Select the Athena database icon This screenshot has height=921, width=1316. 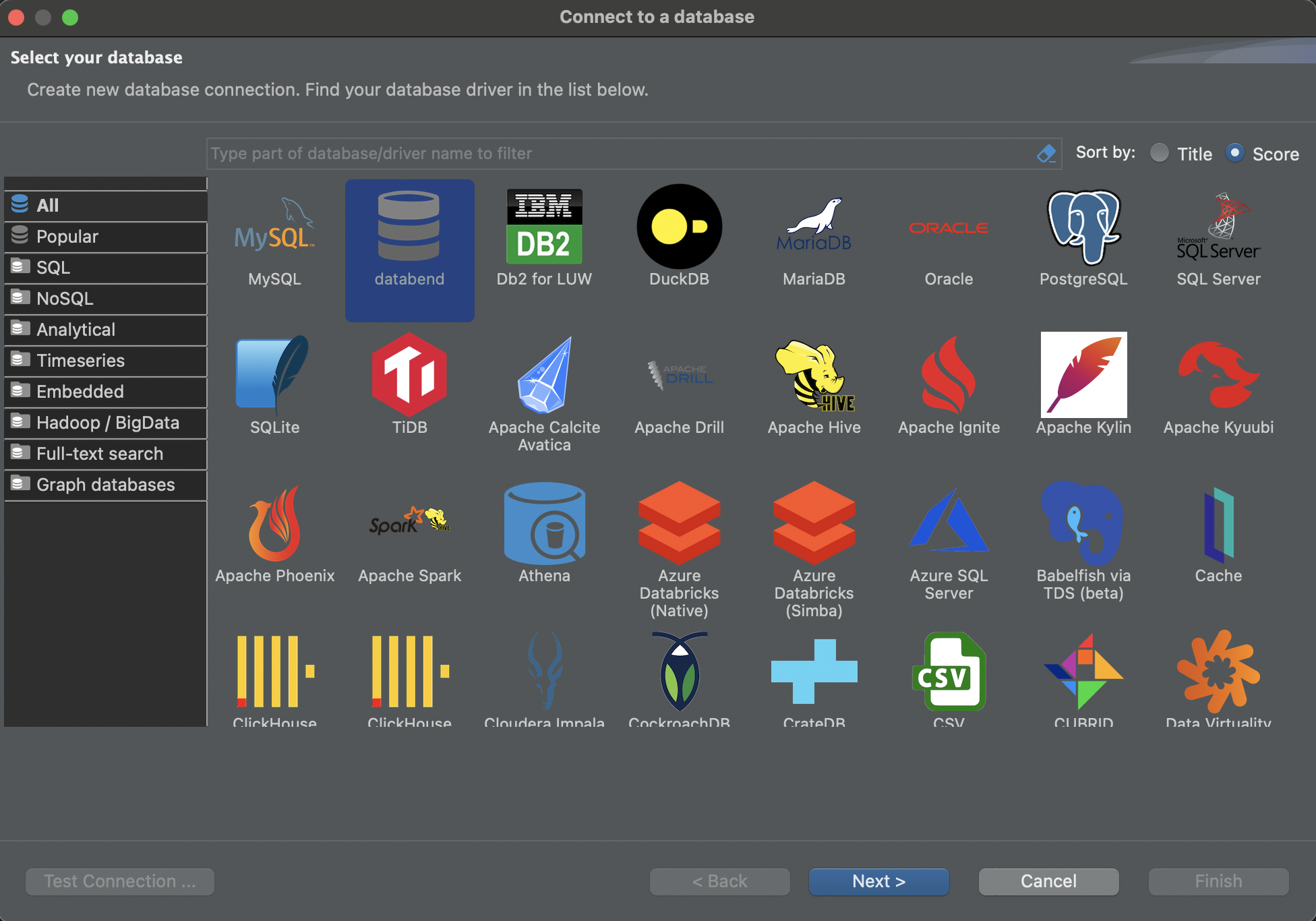(544, 524)
